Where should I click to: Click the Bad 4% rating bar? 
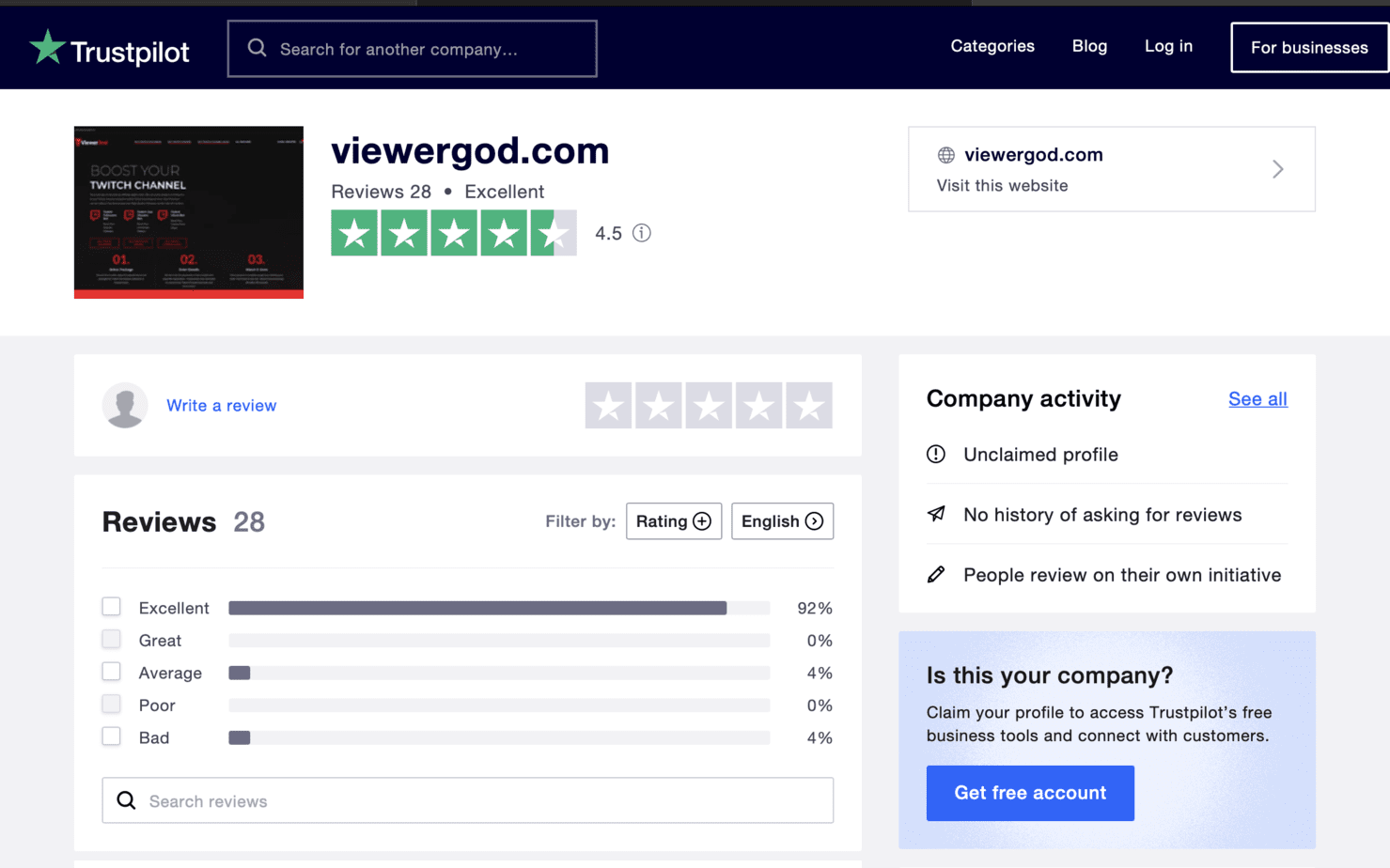pos(499,738)
